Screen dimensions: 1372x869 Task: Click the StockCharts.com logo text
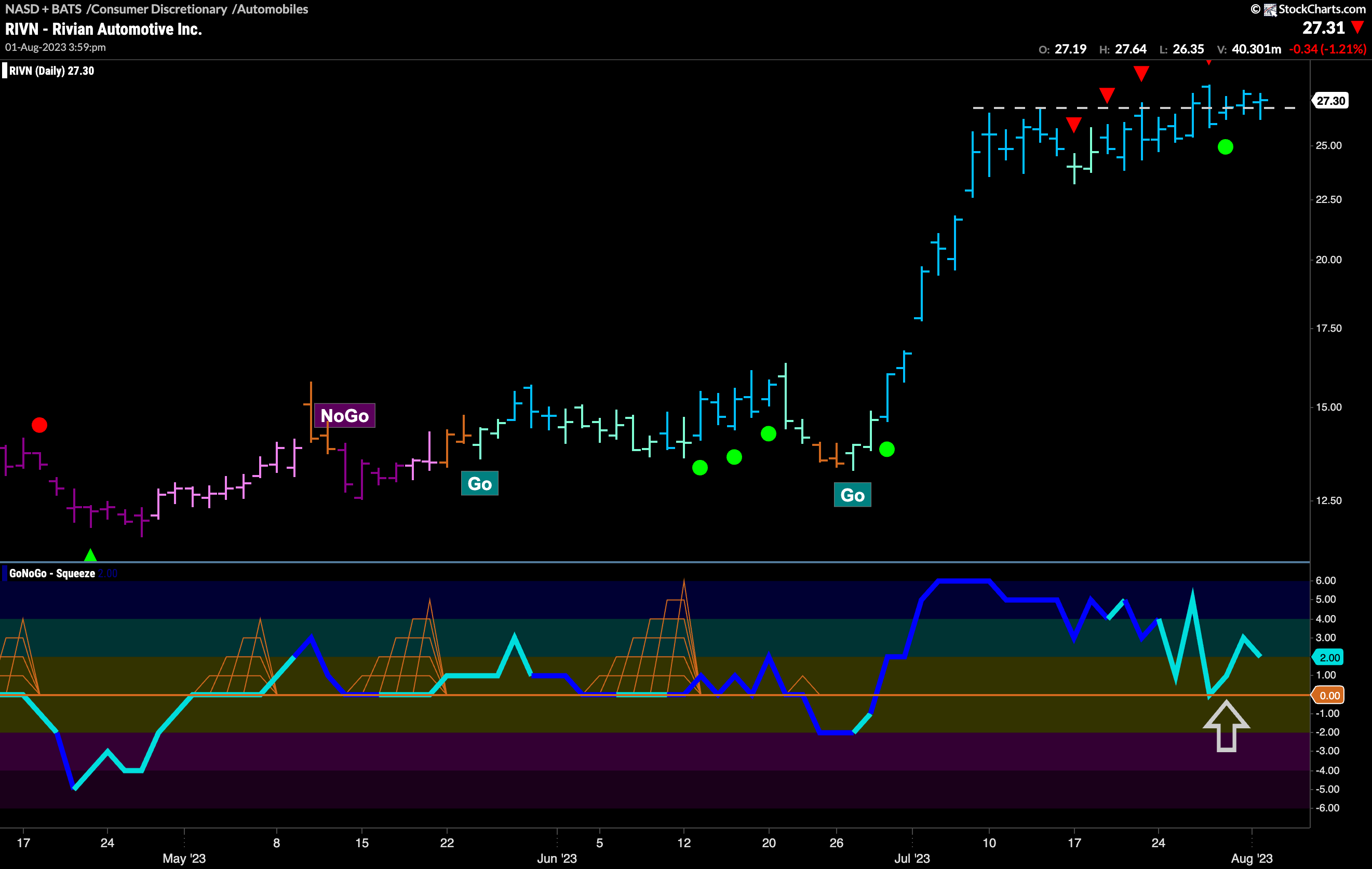point(1323,9)
